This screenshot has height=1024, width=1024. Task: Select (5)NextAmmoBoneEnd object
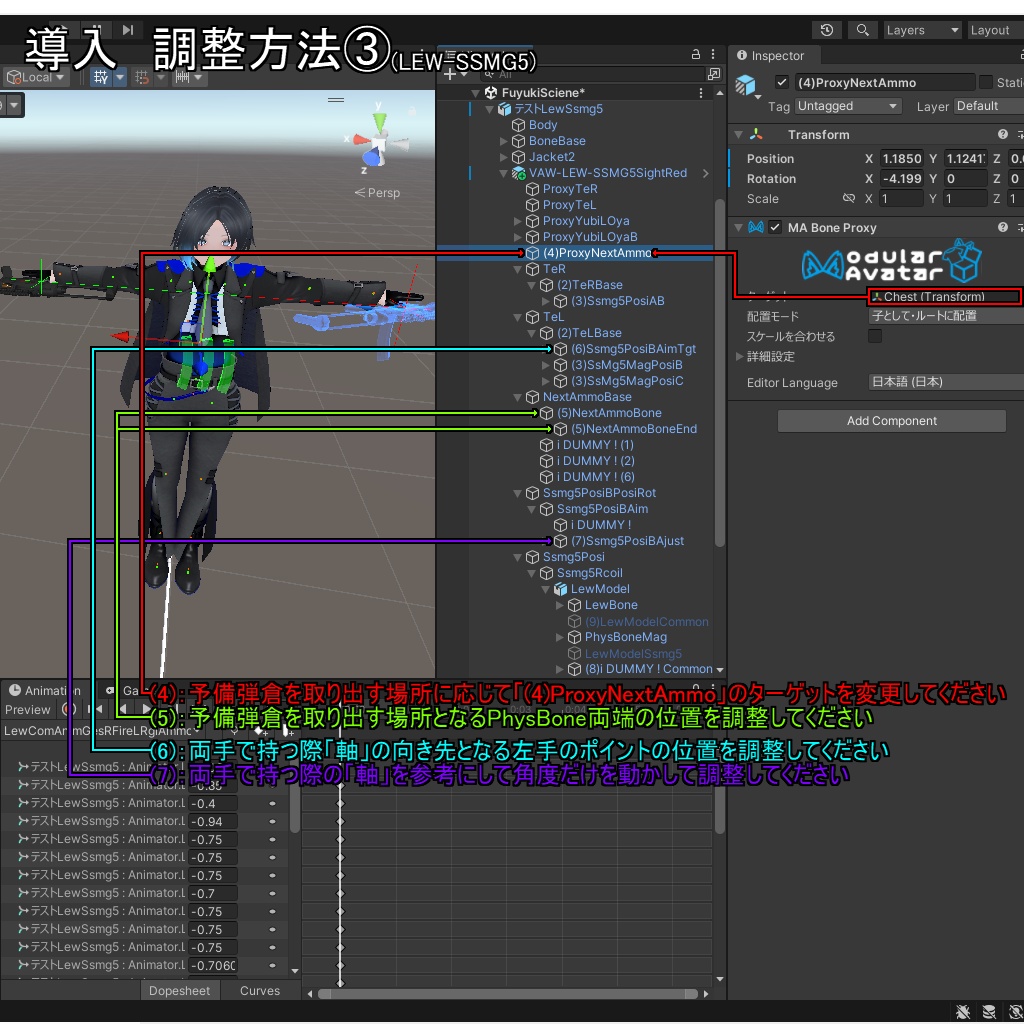coord(633,429)
